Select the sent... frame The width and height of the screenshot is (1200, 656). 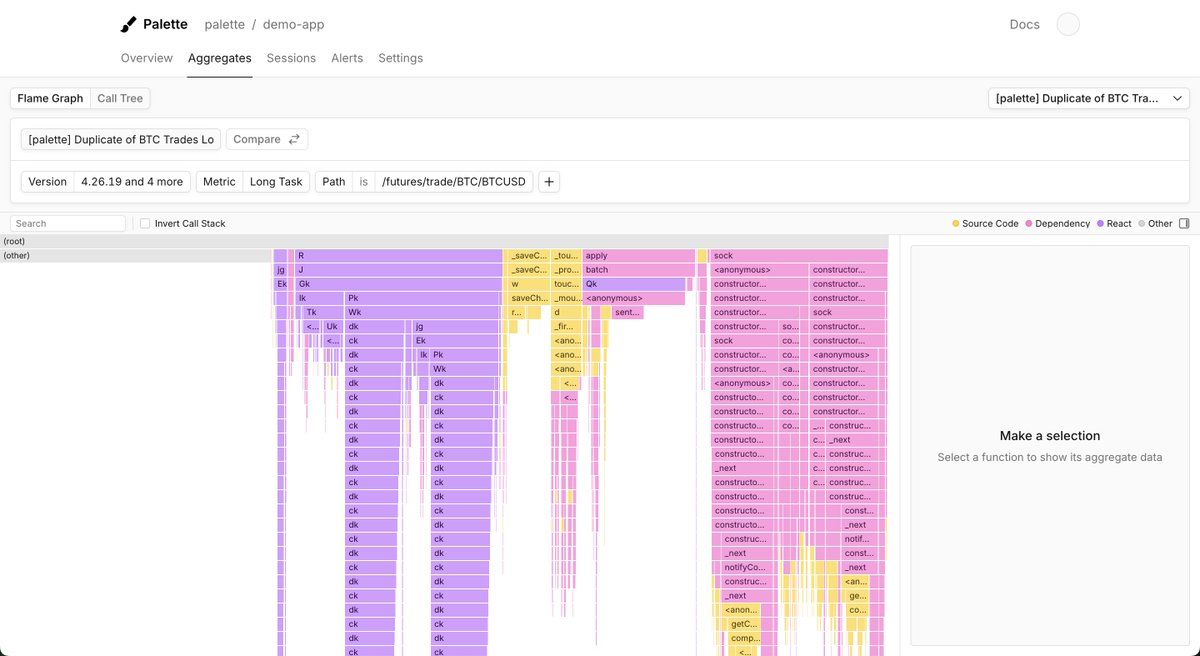628,312
